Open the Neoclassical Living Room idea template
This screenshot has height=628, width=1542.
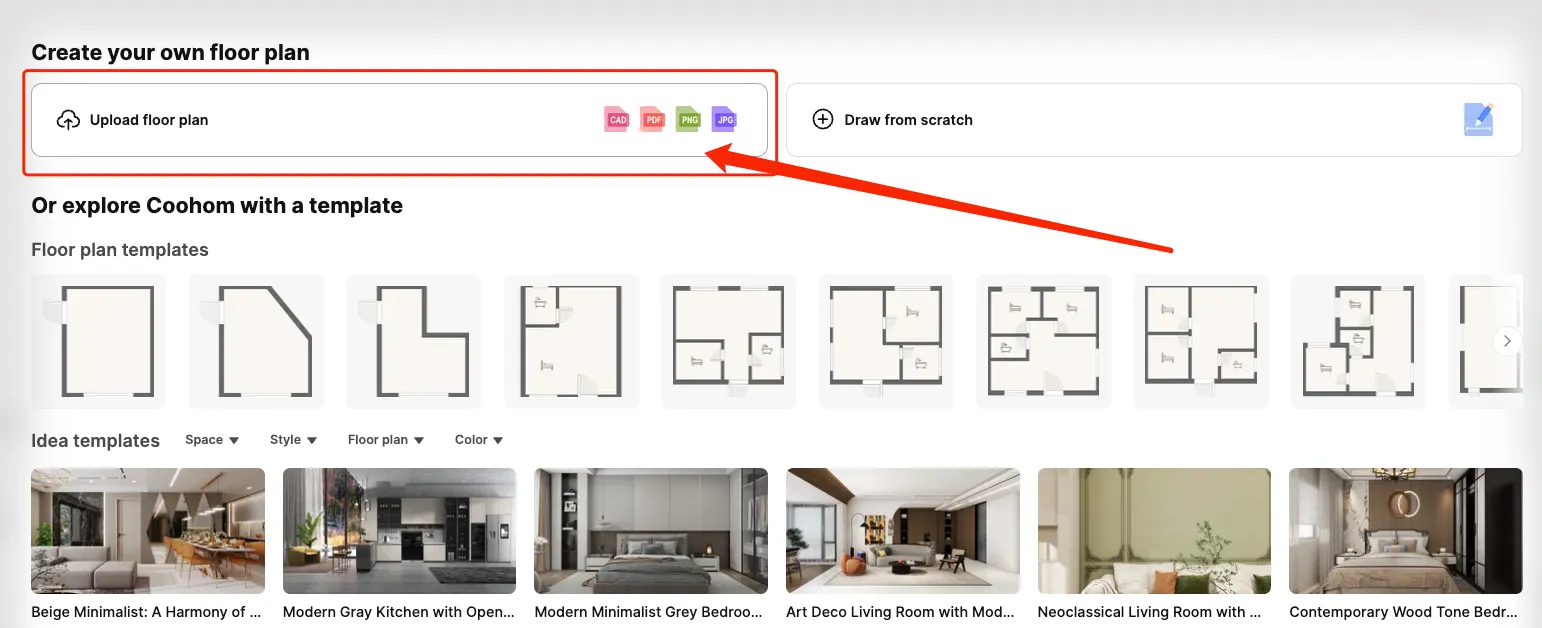point(1154,531)
